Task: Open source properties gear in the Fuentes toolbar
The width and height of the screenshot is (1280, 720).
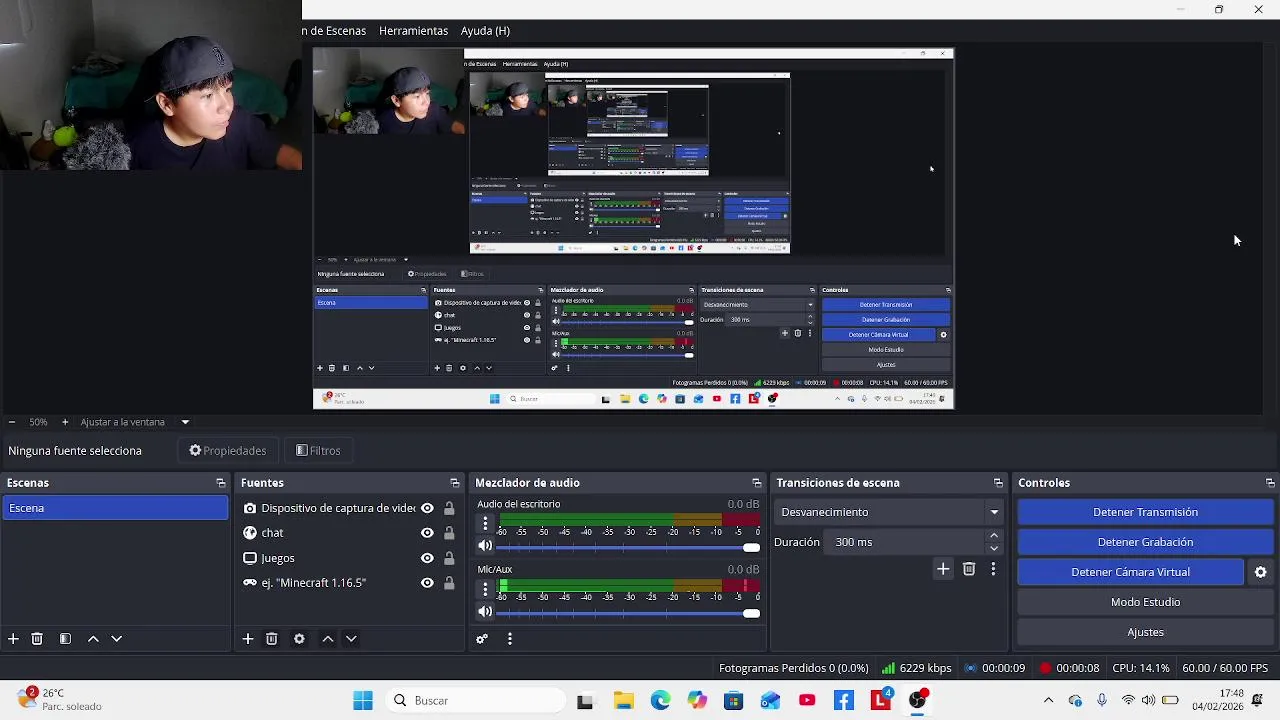Action: [x=299, y=638]
